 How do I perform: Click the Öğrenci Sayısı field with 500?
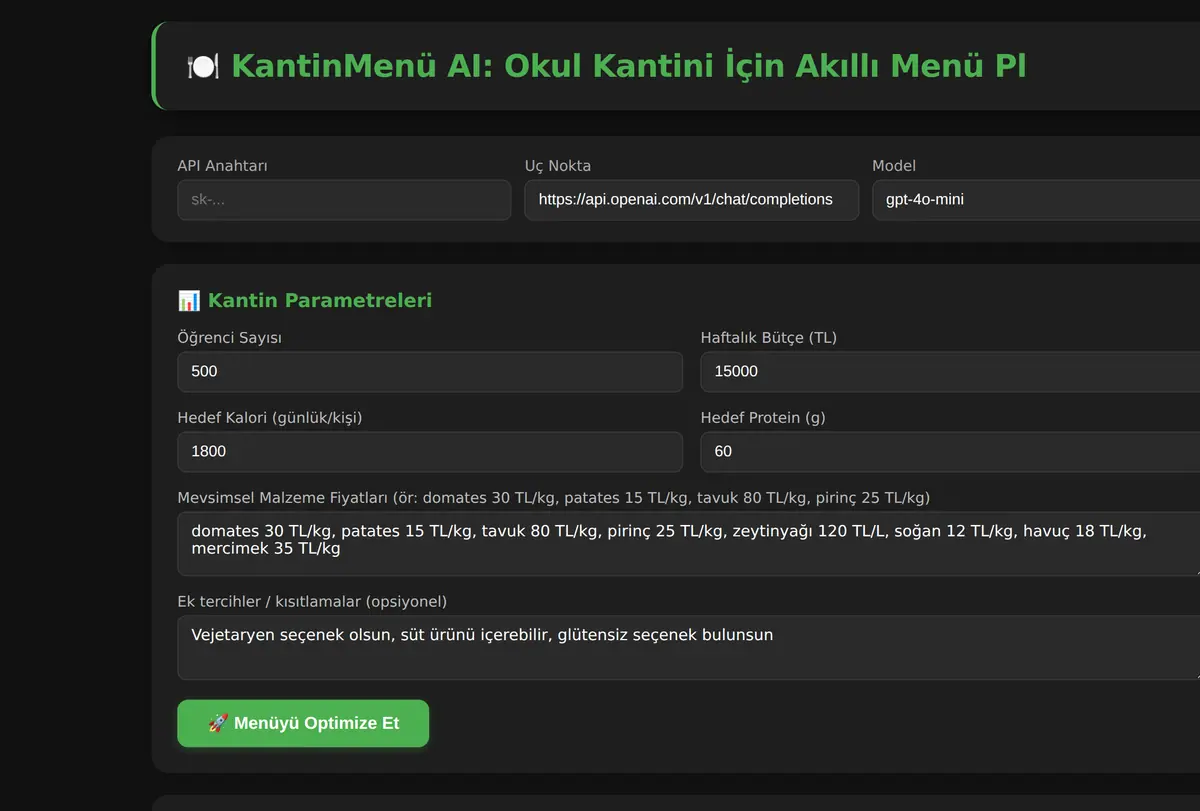pyautogui.click(x=430, y=372)
